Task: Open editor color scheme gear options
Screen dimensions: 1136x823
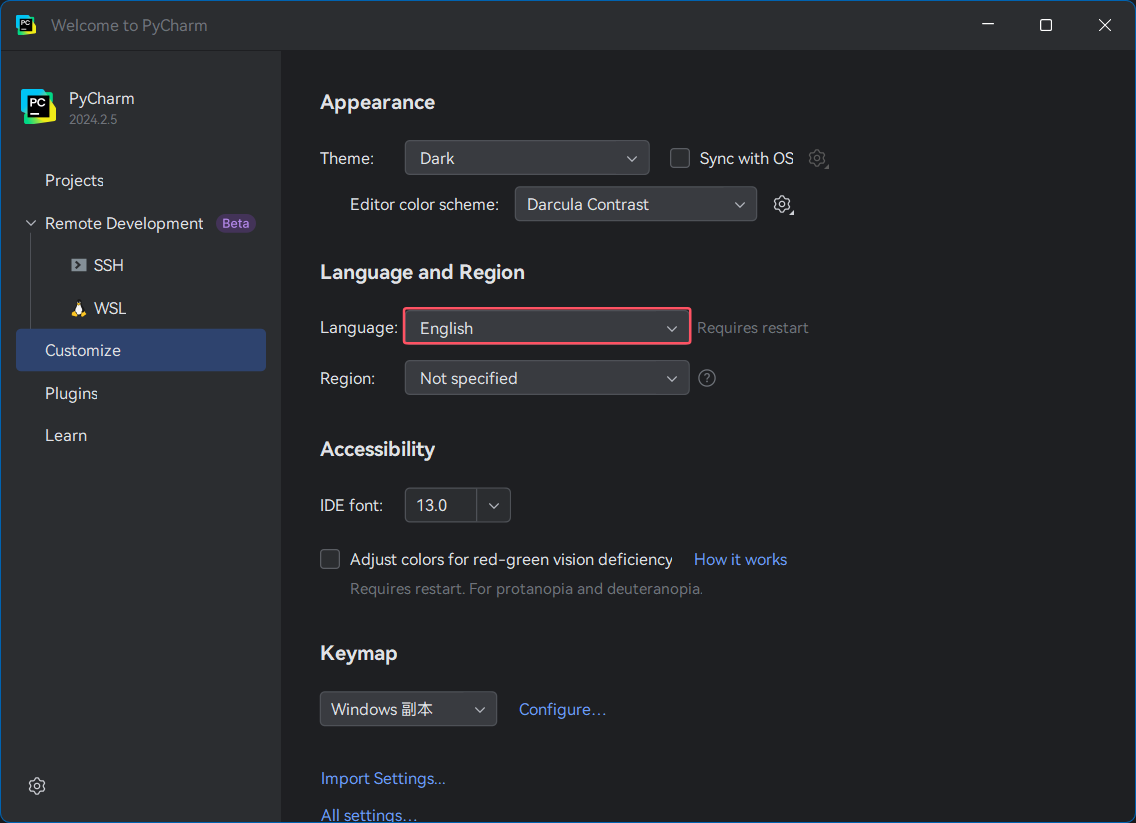Action: 783,204
